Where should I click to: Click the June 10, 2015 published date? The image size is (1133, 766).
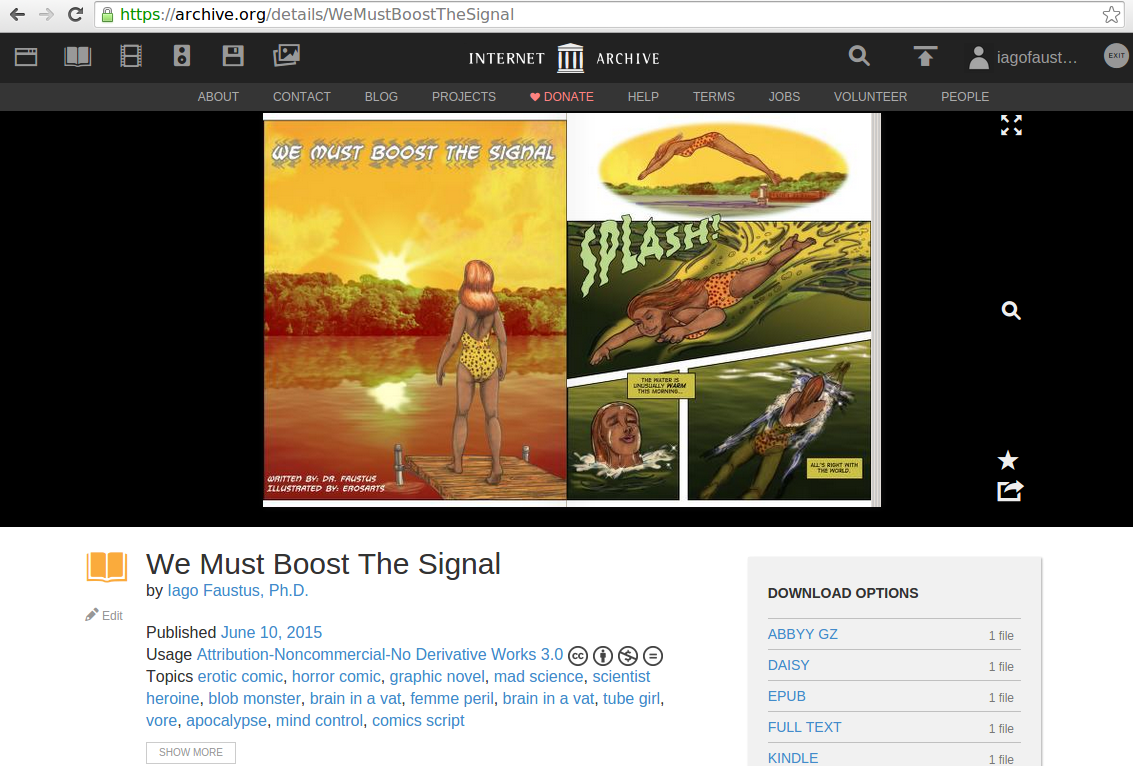tap(271, 632)
